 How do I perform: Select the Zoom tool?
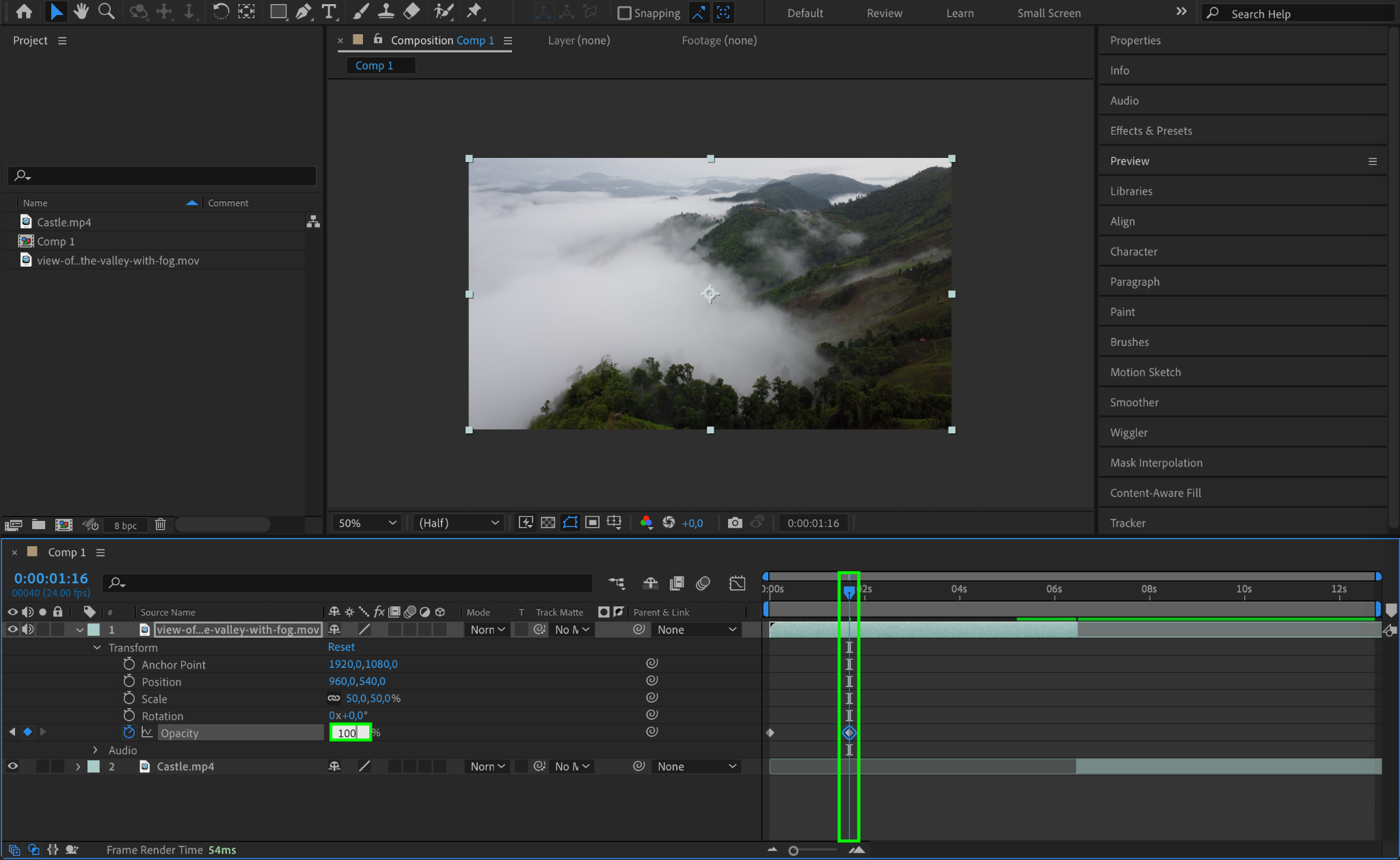coord(106,12)
